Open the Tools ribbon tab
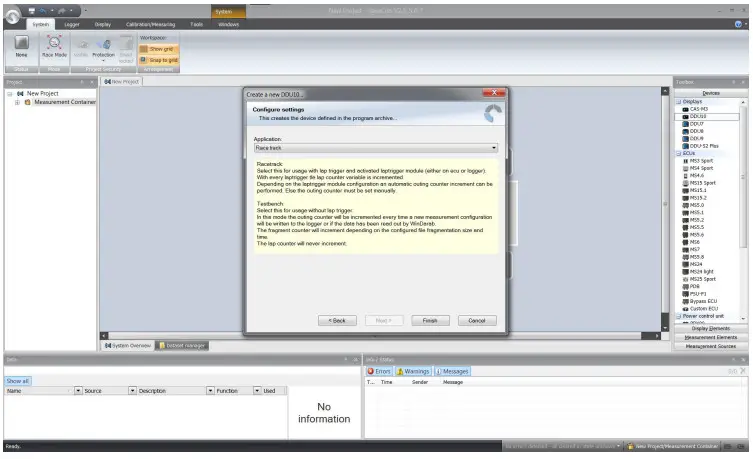 click(196, 24)
